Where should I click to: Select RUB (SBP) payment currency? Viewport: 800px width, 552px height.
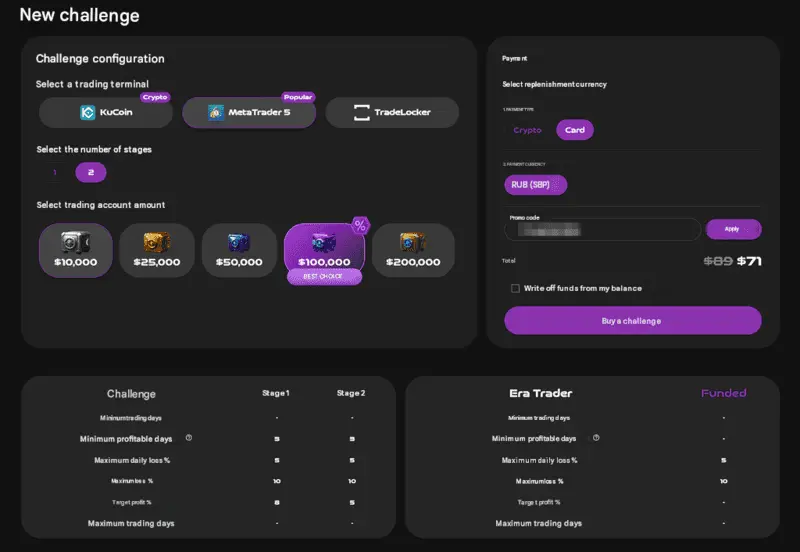536,185
